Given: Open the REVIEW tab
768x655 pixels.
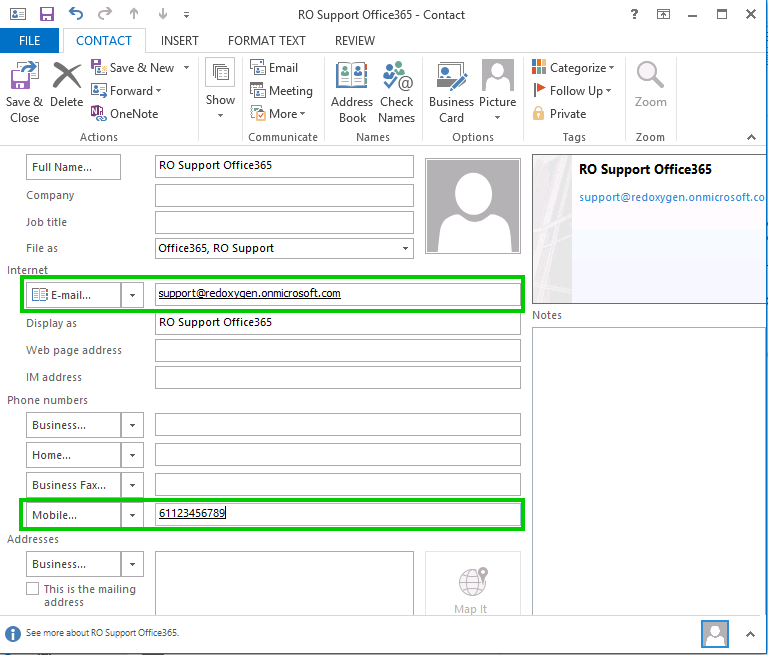Looking at the screenshot, I should tap(355, 41).
